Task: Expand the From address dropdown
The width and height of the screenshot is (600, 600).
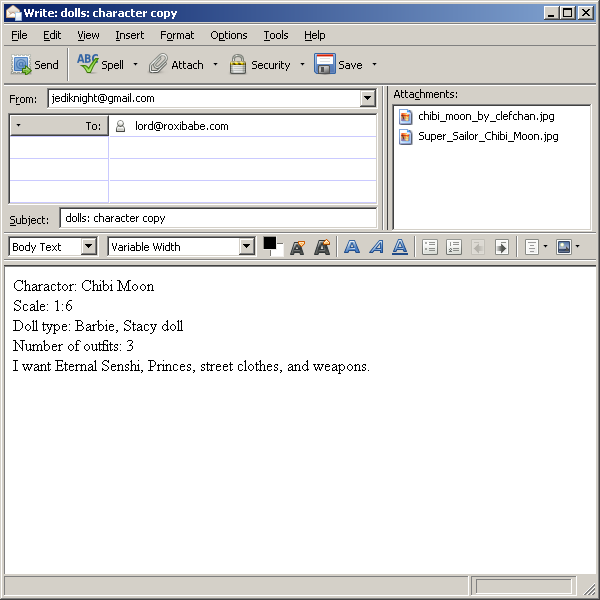Action: [367, 98]
